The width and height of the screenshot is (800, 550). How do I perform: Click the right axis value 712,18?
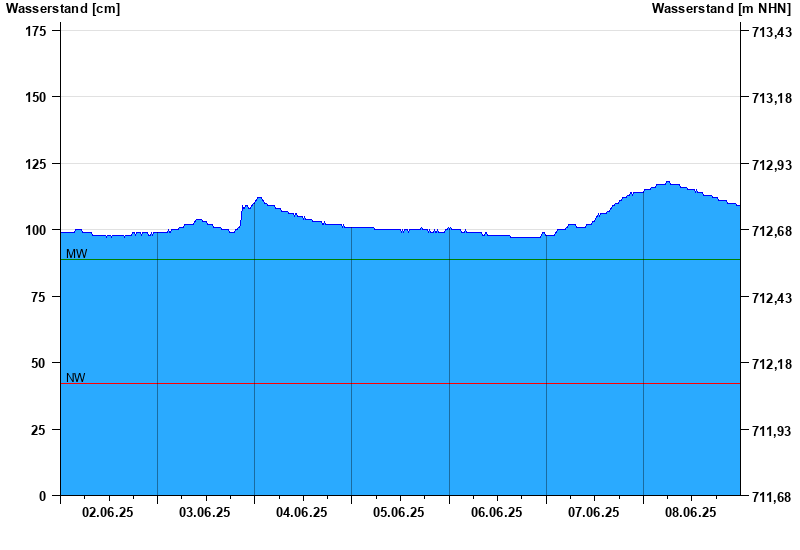coord(772,364)
